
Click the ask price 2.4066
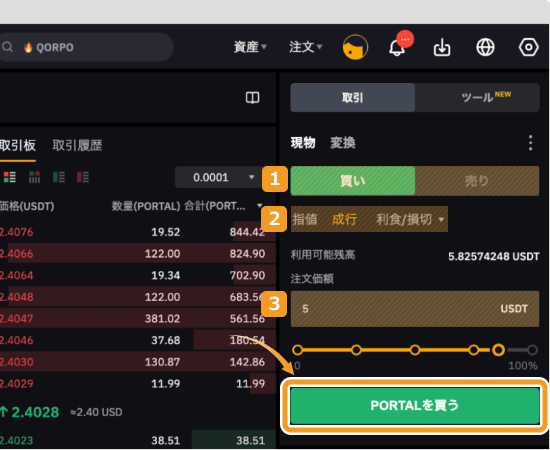click(16, 254)
